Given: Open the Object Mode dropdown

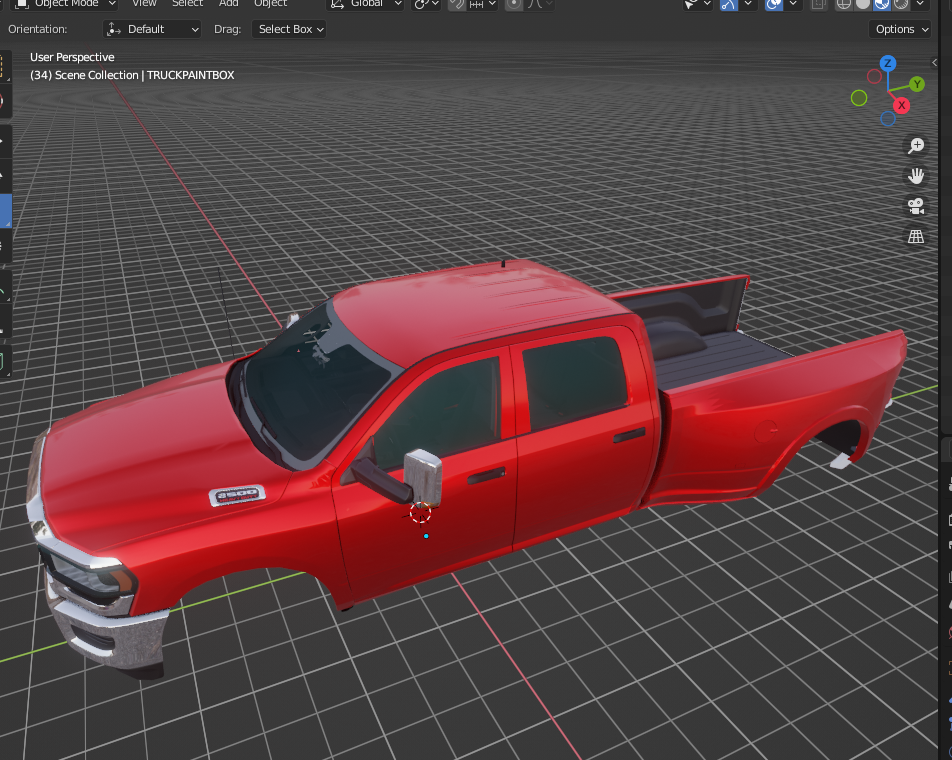Looking at the screenshot, I should [65, 4].
